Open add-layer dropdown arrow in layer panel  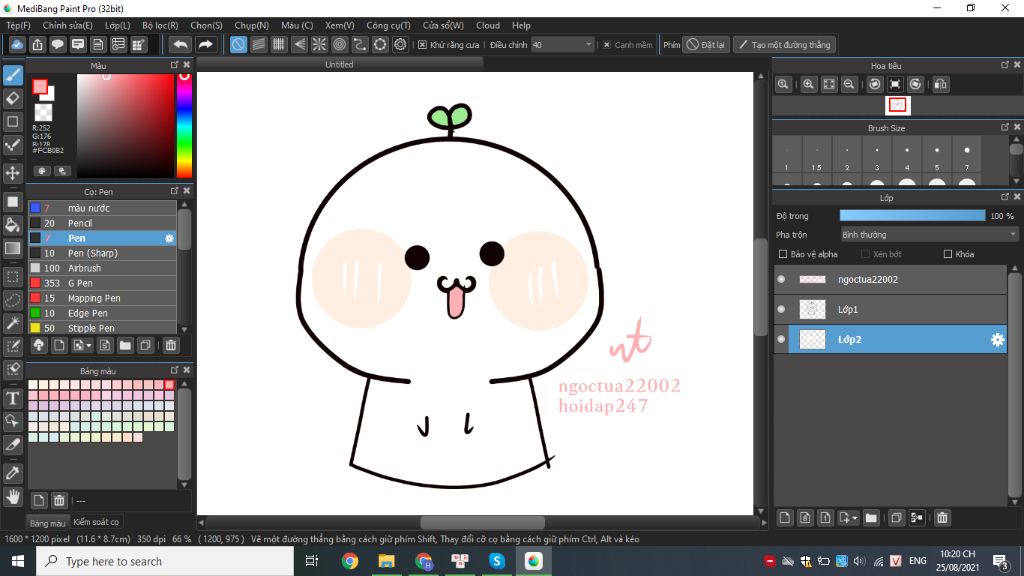(855, 519)
